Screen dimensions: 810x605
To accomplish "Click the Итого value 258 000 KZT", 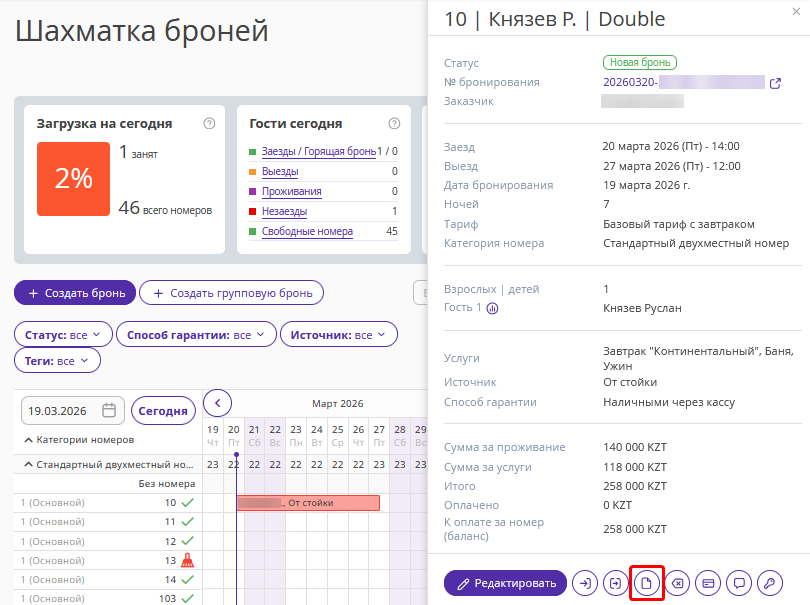I will pyautogui.click(x=635, y=486).
